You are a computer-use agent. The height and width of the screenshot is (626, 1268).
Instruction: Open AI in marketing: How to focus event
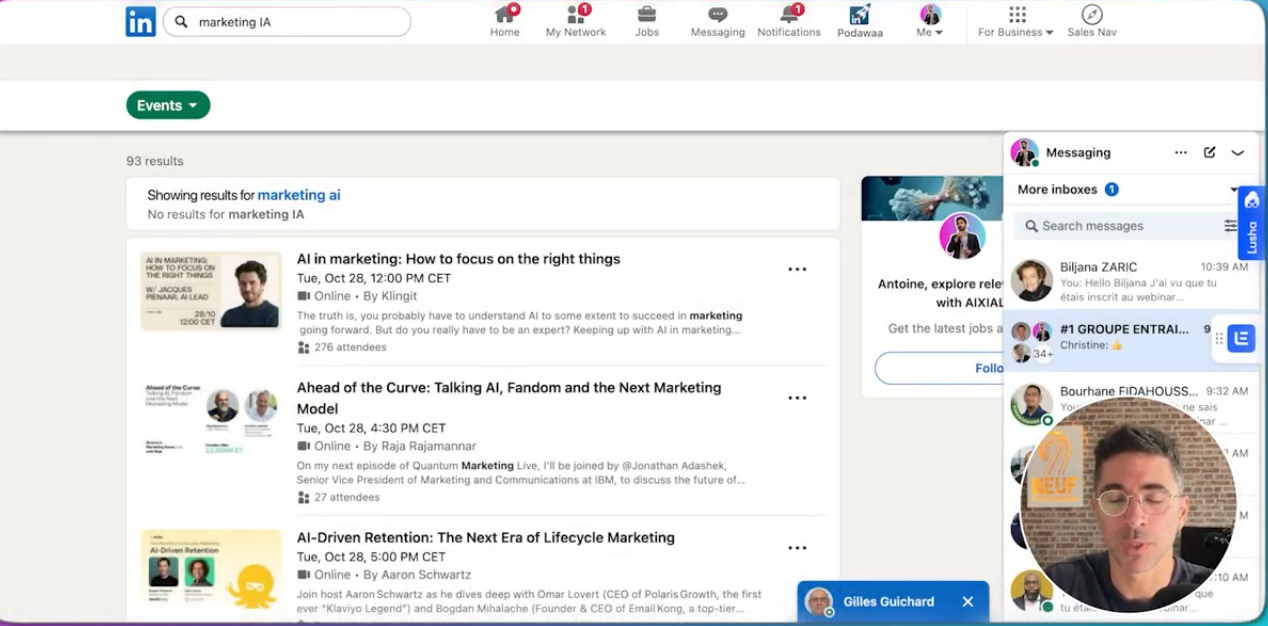tap(459, 259)
